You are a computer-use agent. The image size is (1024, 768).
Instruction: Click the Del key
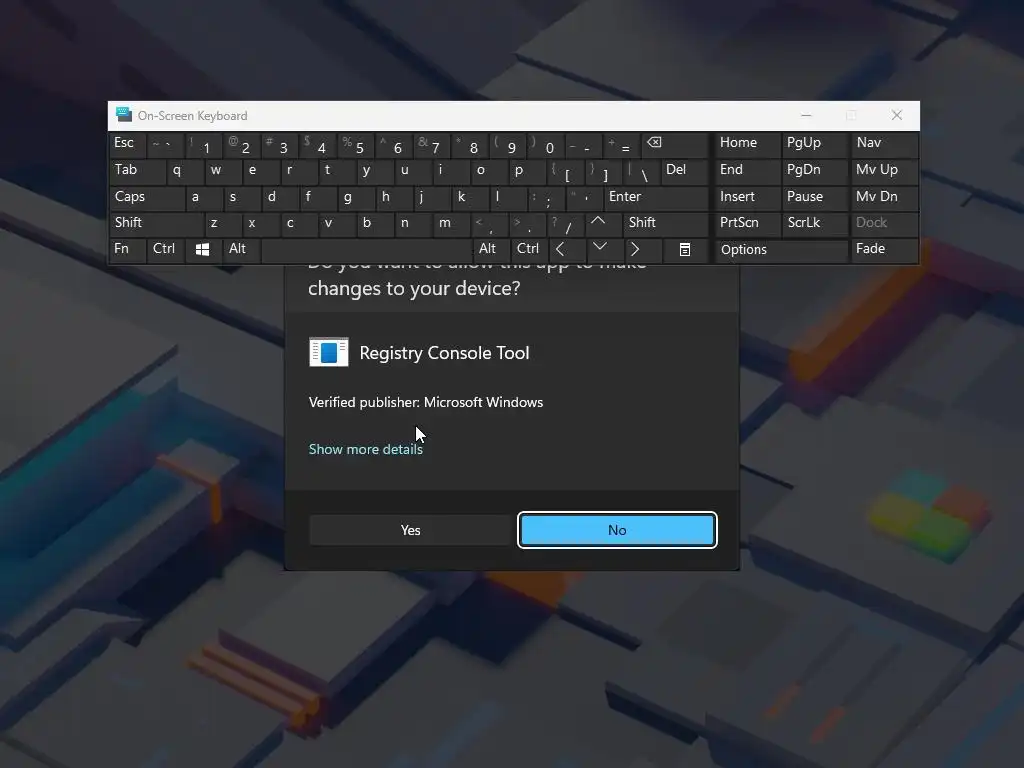click(684, 170)
